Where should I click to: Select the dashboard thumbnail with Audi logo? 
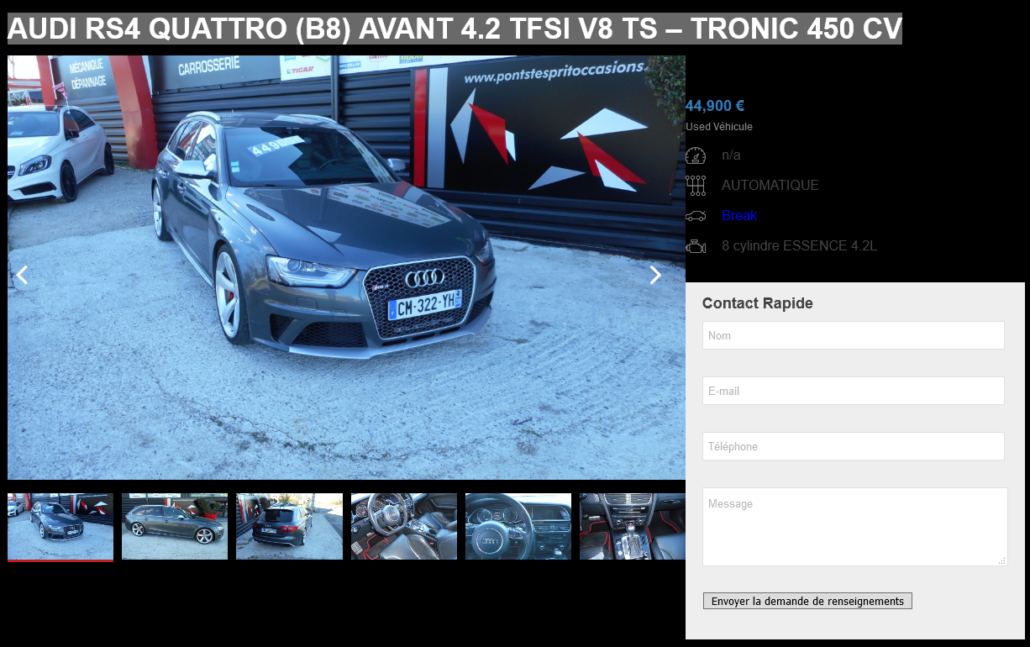click(x=518, y=527)
